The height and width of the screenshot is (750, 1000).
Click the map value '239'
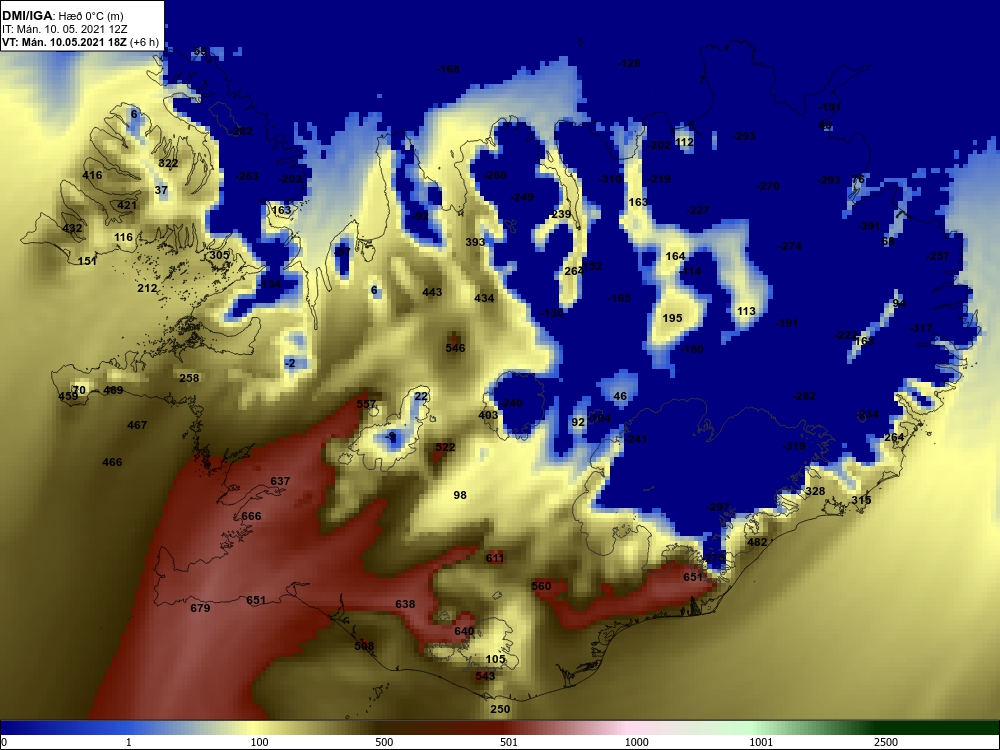[561, 214]
